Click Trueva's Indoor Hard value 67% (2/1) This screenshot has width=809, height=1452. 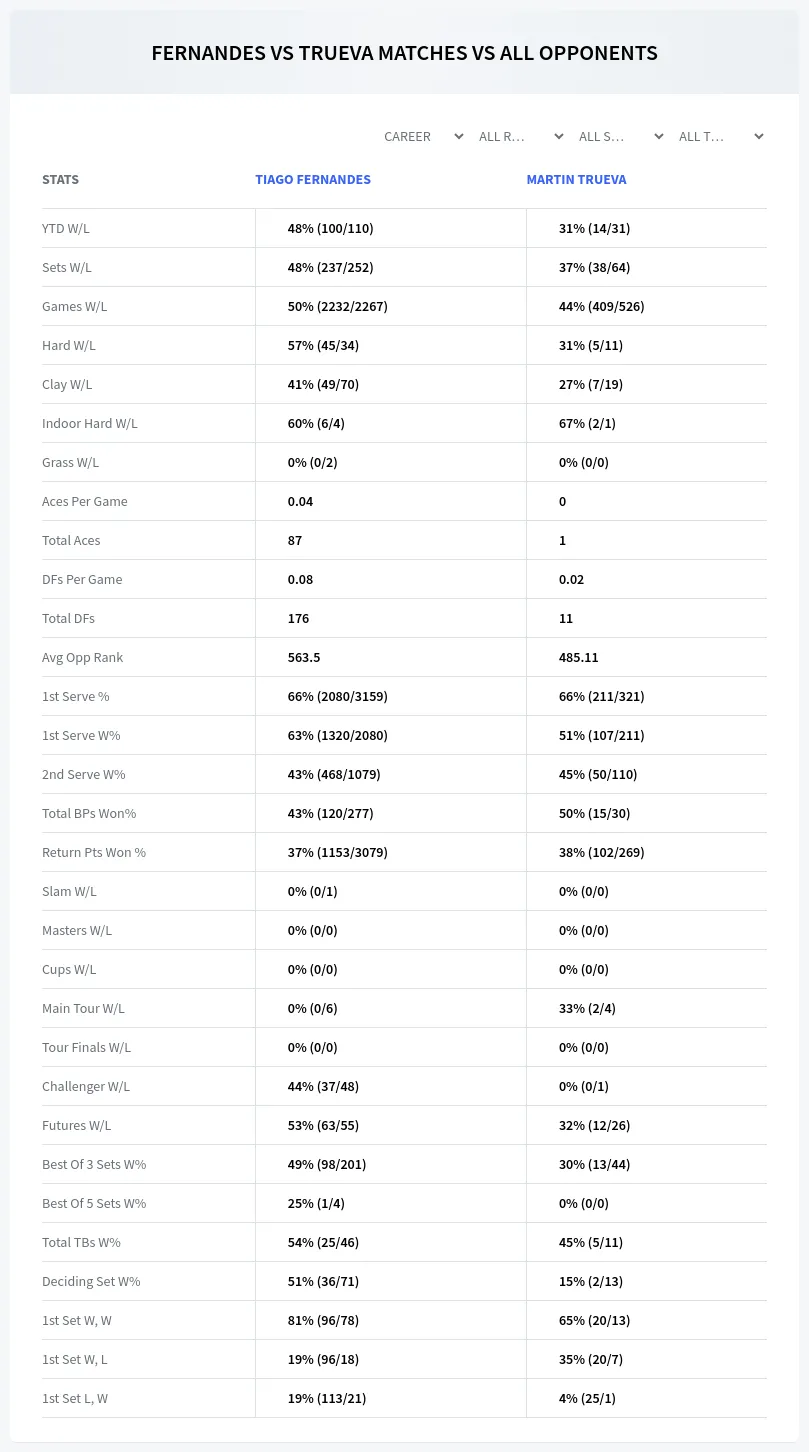point(587,423)
